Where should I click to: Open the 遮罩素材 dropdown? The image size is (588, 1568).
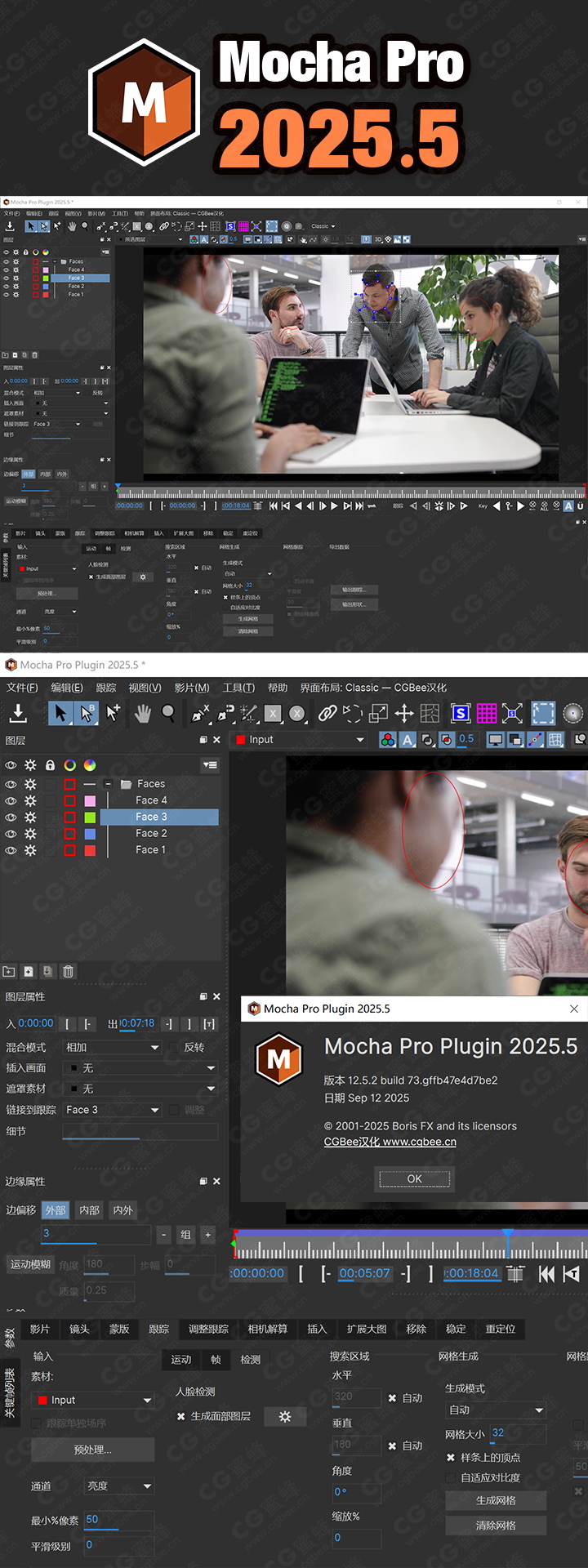140,1089
